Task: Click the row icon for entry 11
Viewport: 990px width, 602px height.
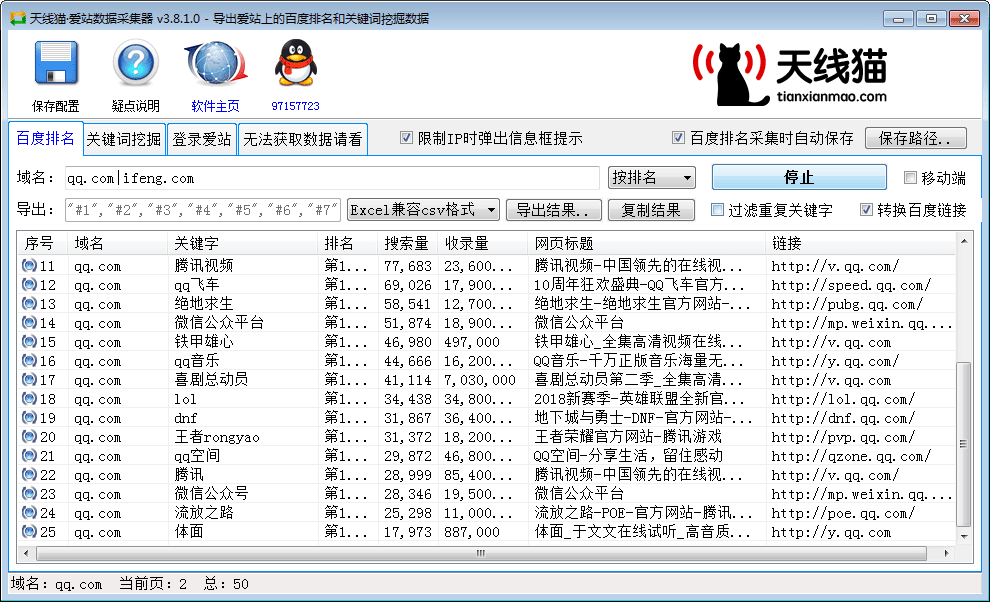Action: pos(29,265)
